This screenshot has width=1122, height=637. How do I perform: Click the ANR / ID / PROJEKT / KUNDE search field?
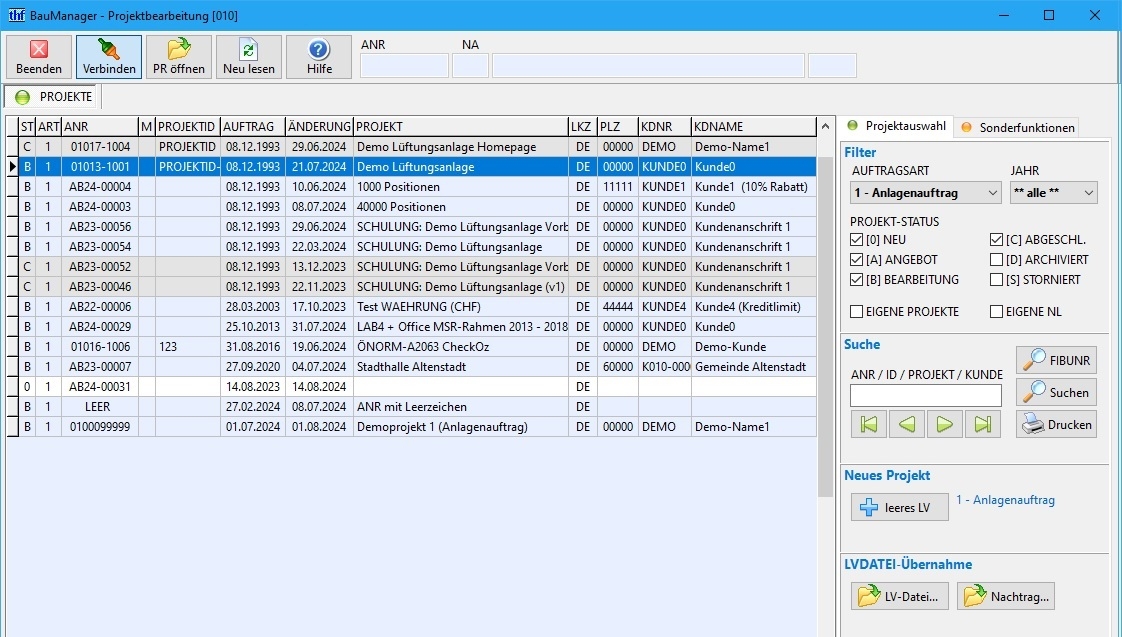(925, 396)
